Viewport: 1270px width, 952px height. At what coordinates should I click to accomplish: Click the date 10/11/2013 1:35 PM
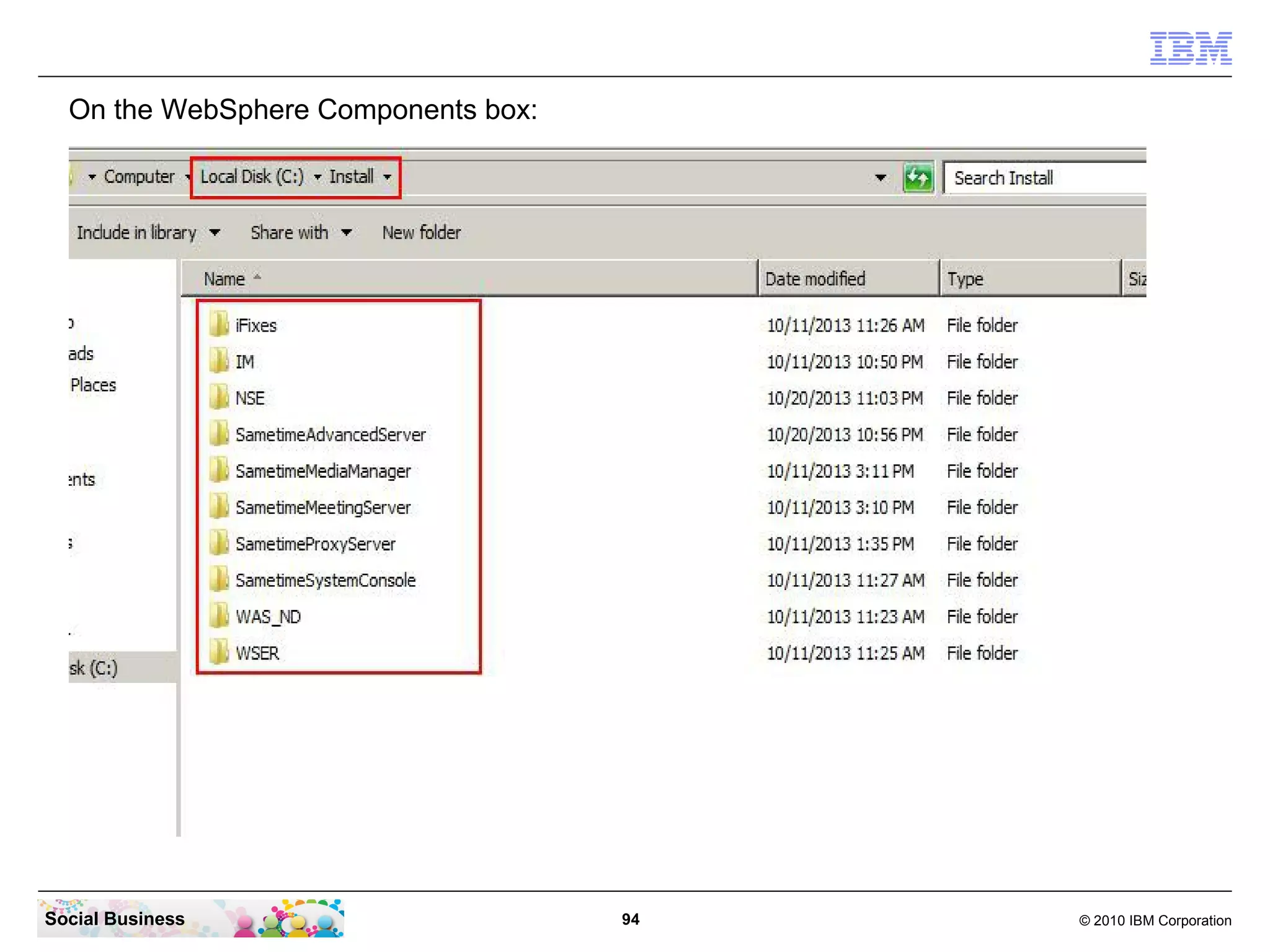point(840,544)
